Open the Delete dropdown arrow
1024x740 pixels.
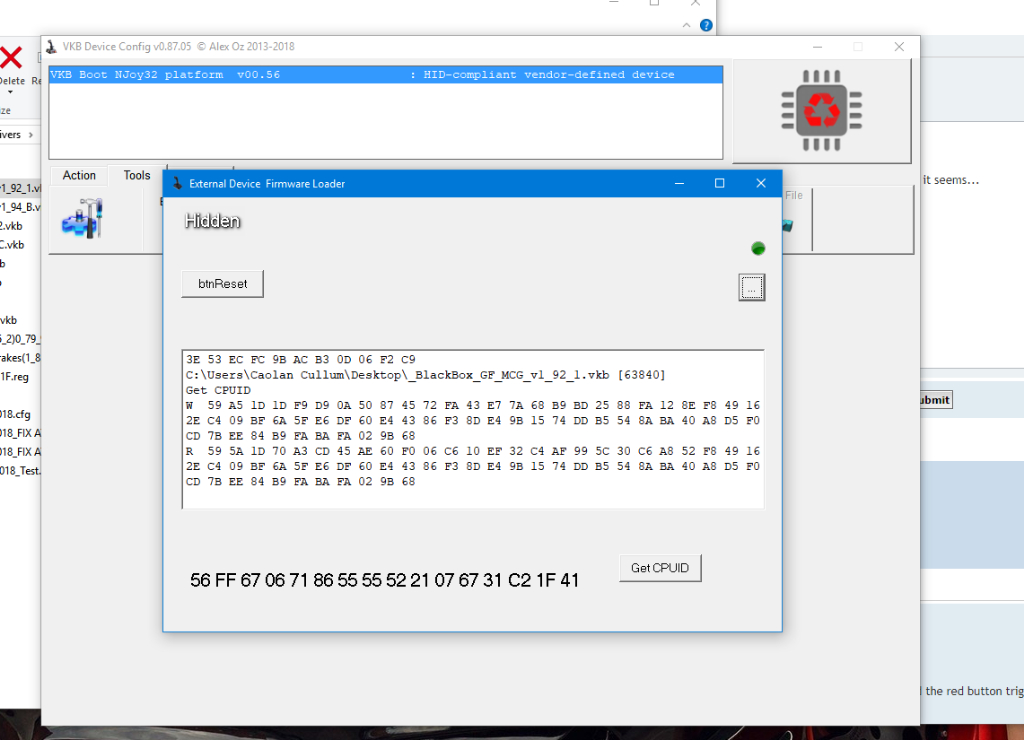click(11, 93)
